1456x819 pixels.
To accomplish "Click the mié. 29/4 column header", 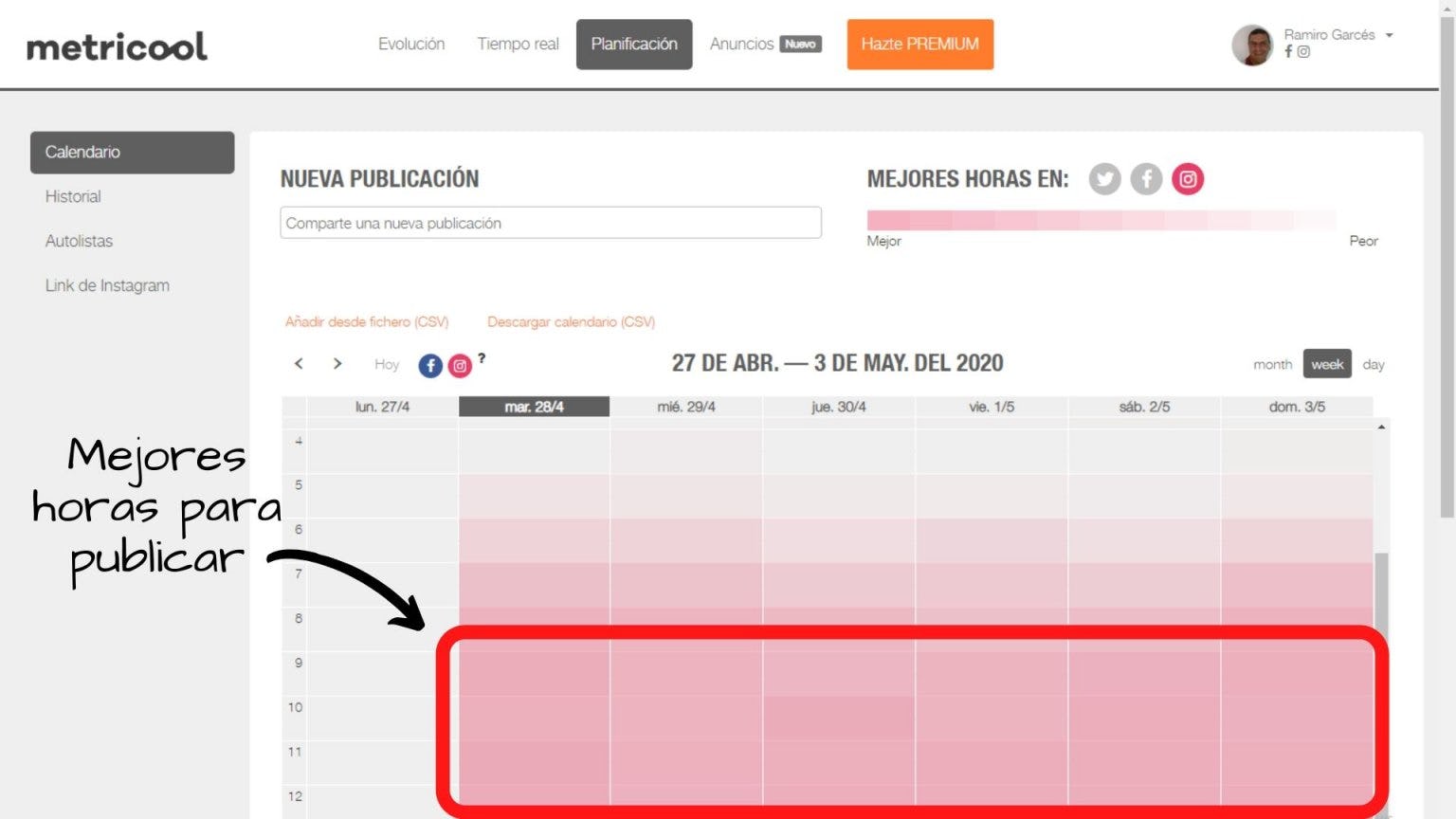I will point(686,407).
